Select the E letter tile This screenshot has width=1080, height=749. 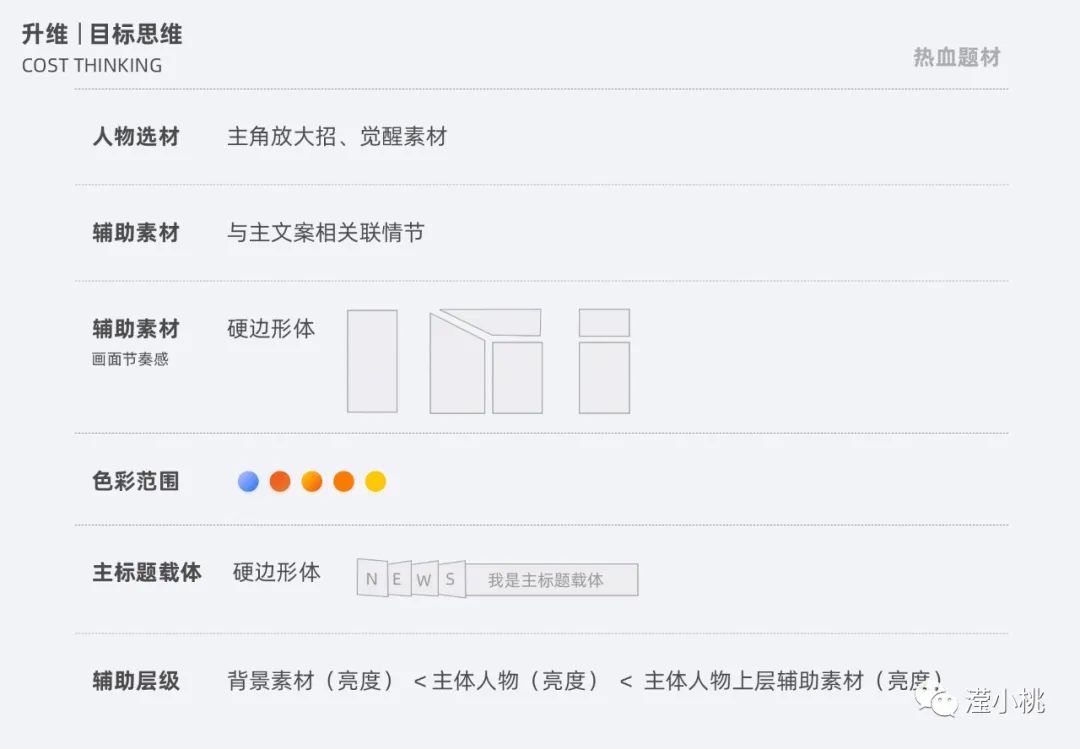point(399,578)
